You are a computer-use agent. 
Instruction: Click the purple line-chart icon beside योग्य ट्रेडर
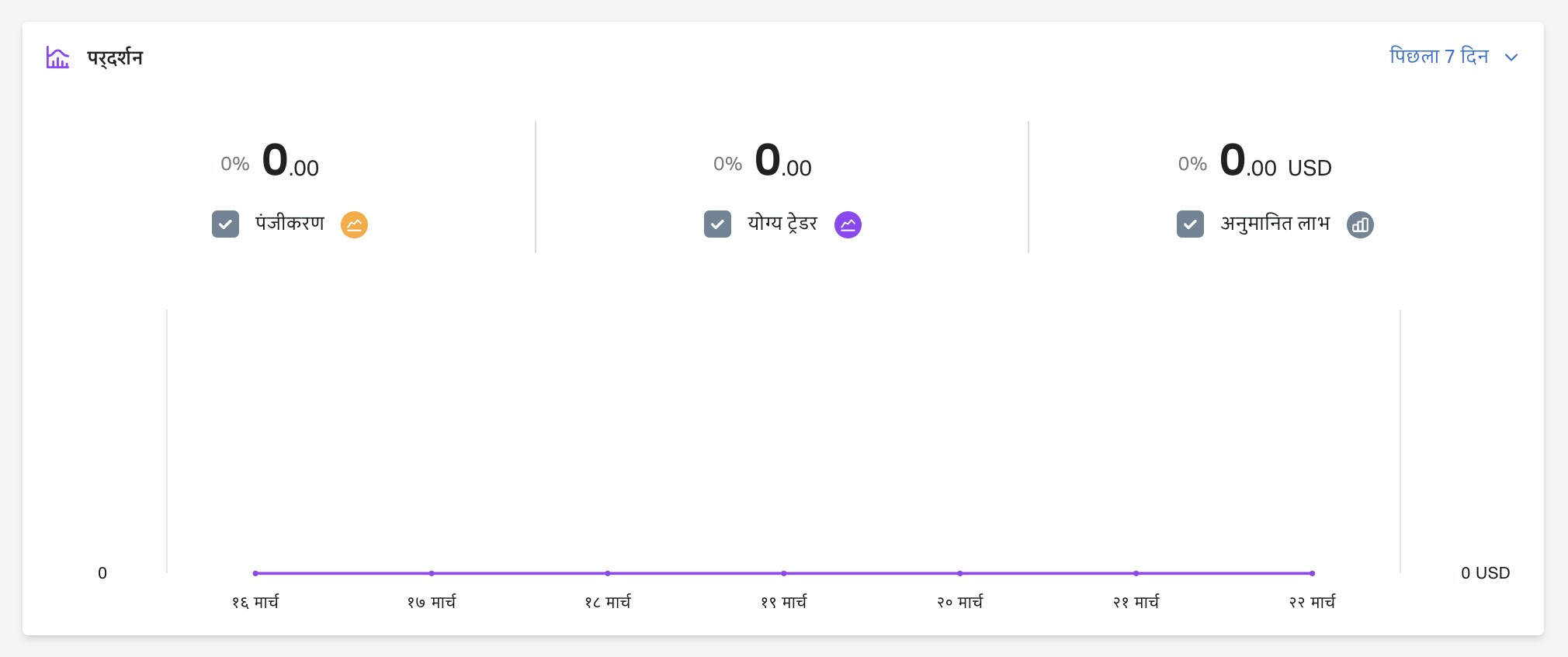848,224
